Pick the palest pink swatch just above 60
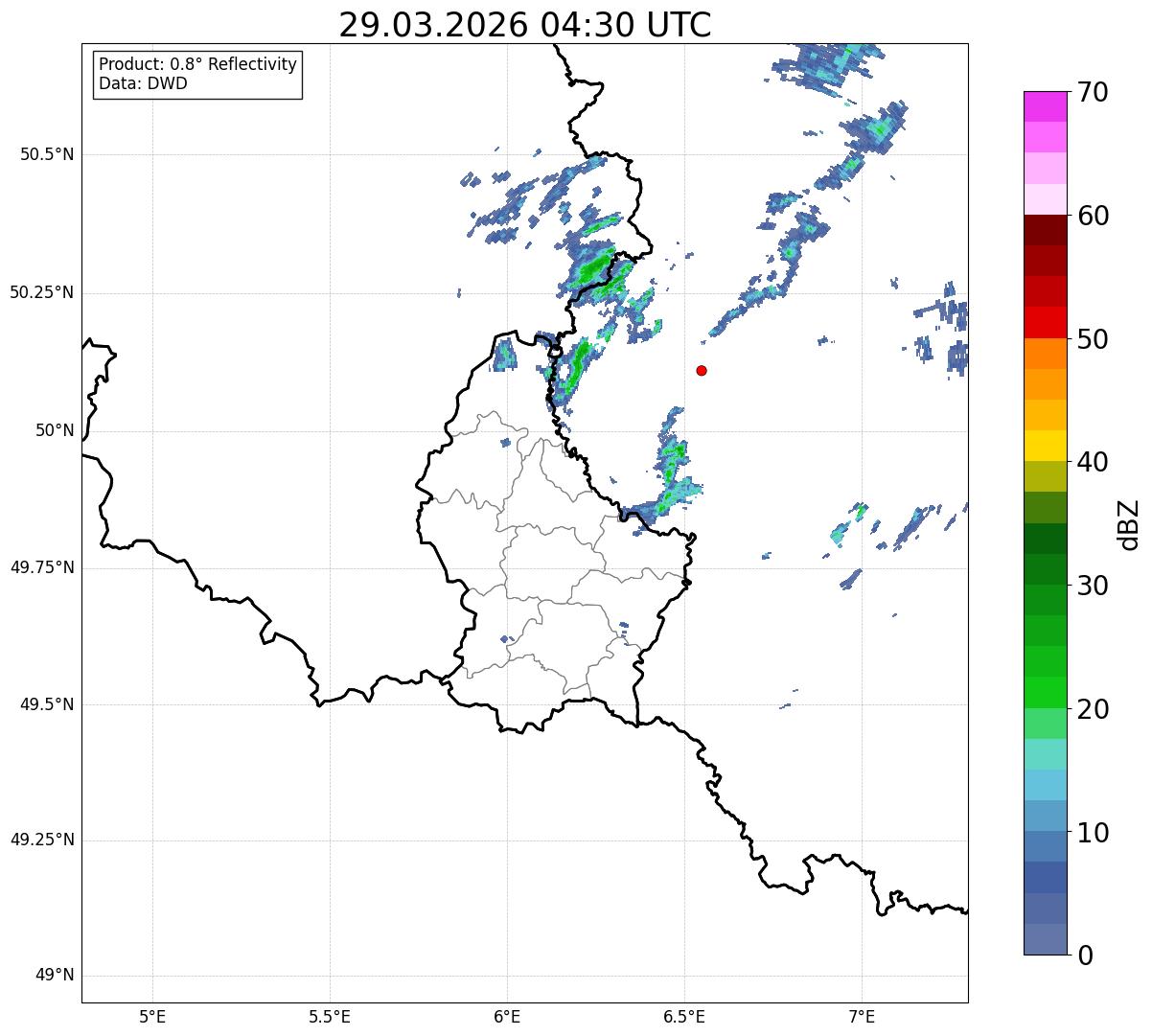Viewport: 1152px width, 1036px height. coord(1046,199)
